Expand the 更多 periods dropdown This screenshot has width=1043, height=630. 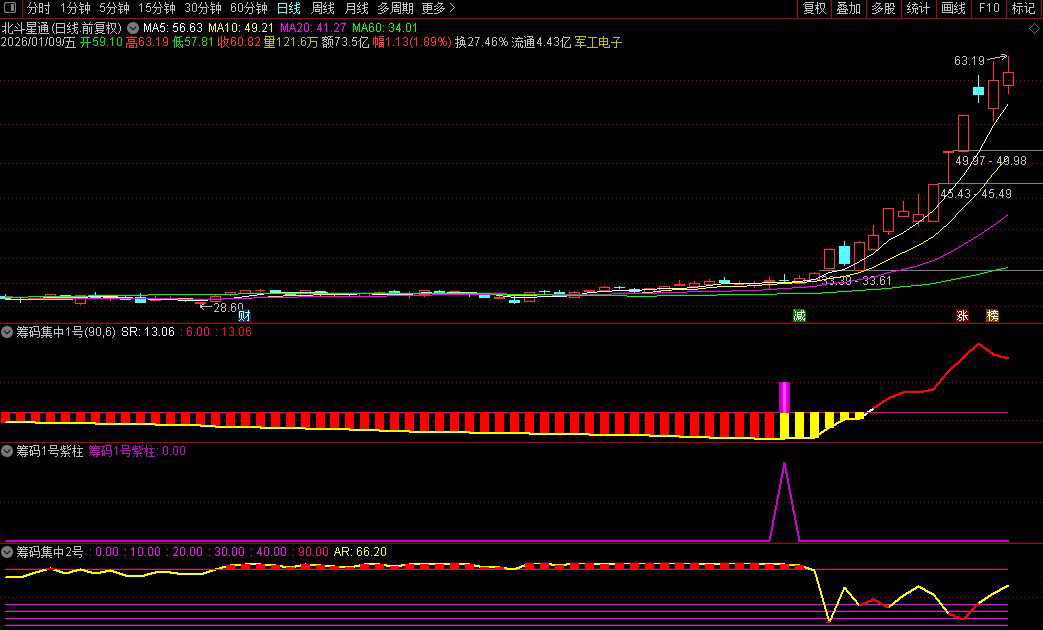click(x=438, y=8)
